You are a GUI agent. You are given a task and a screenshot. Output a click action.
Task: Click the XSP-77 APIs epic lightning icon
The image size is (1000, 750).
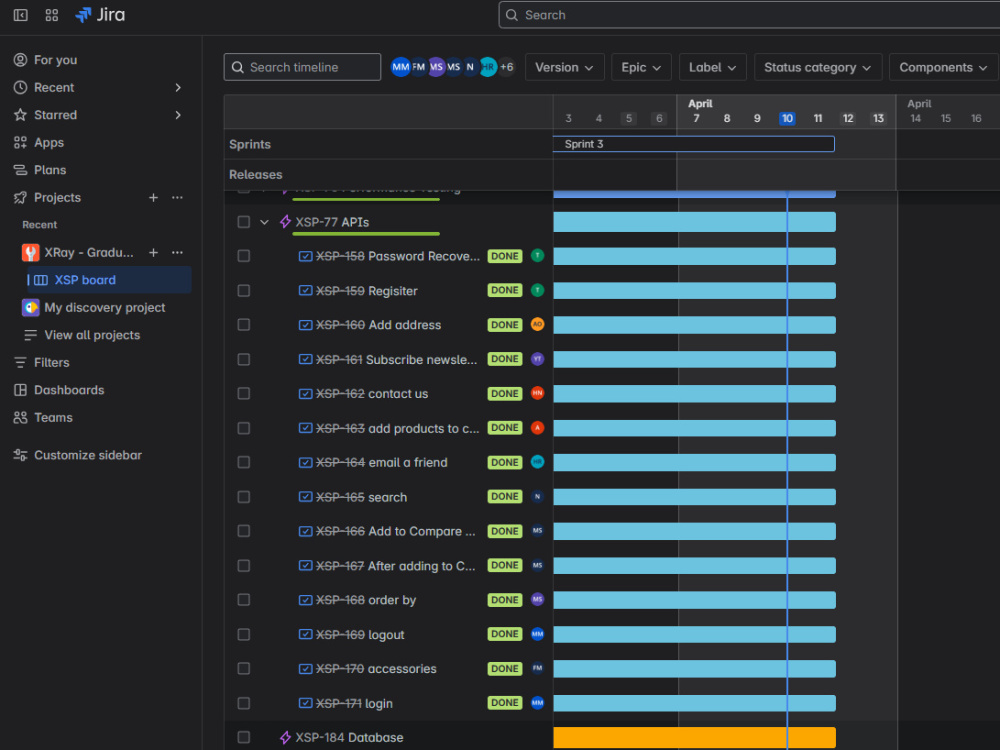click(286, 222)
